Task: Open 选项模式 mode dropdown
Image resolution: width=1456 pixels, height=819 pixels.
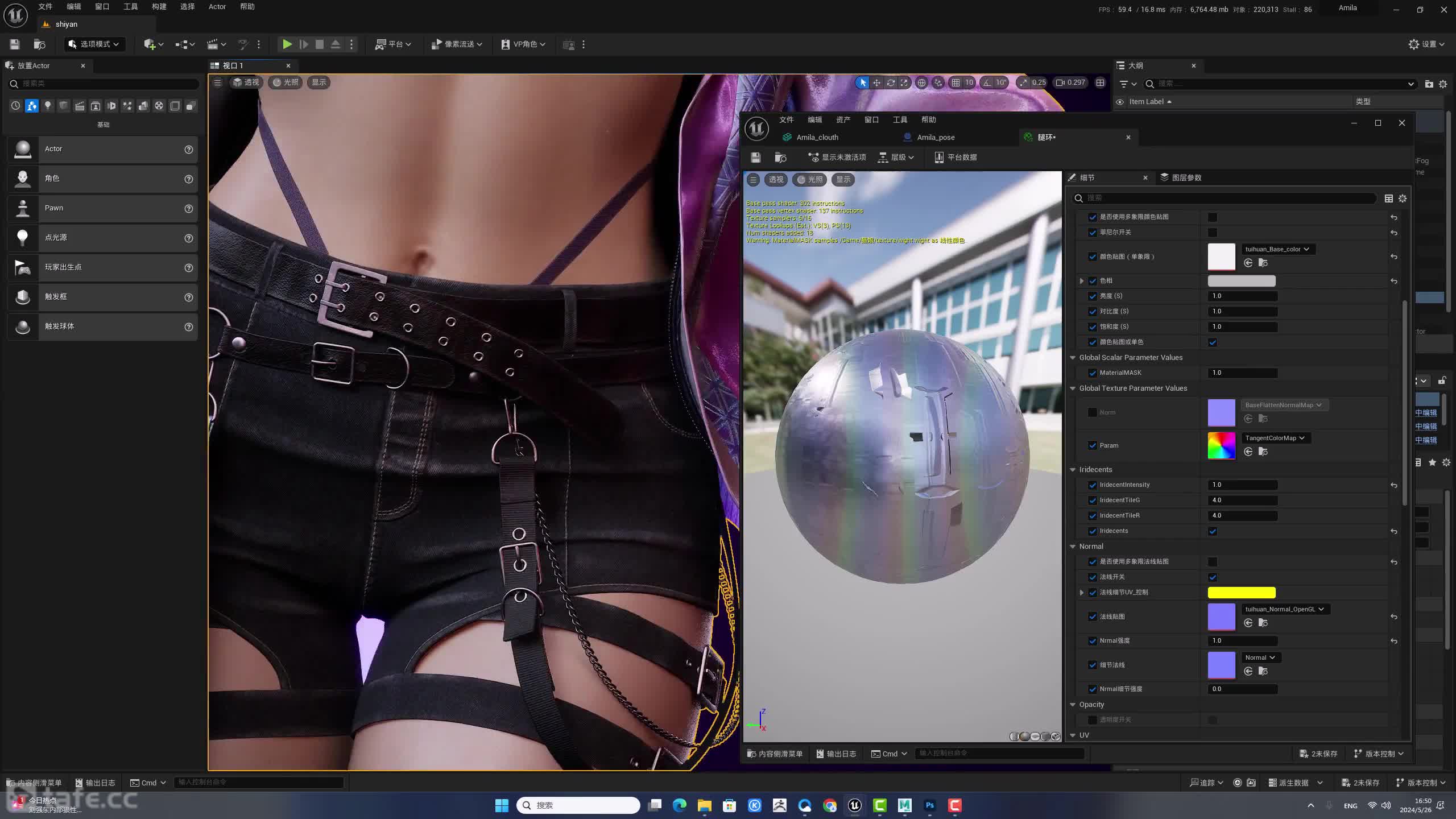Action: click(94, 44)
